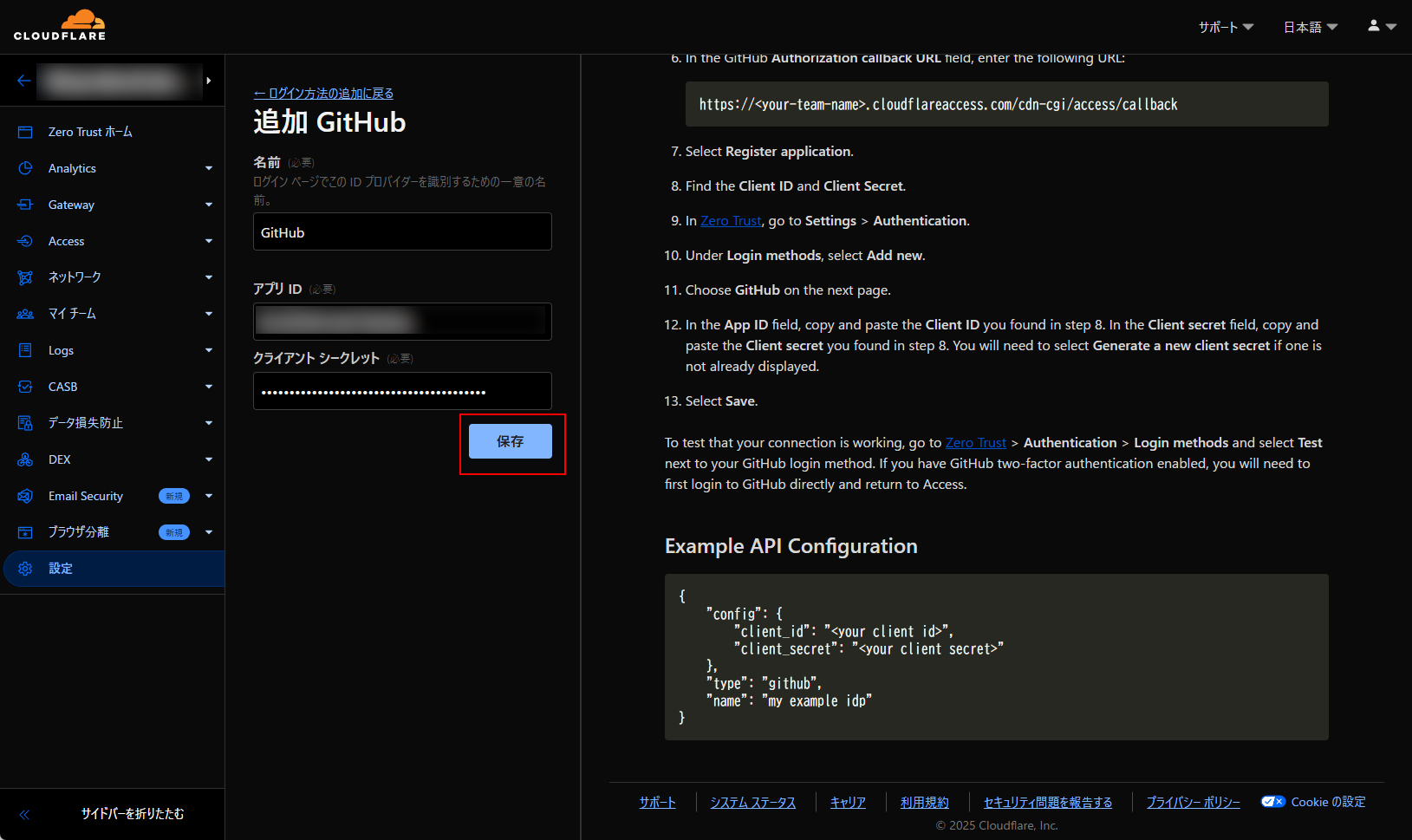This screenshot has height=840, width=1412.
Task: Open the システム ステータス footer link
Action: pyautogui.click(x=753, y=803)
